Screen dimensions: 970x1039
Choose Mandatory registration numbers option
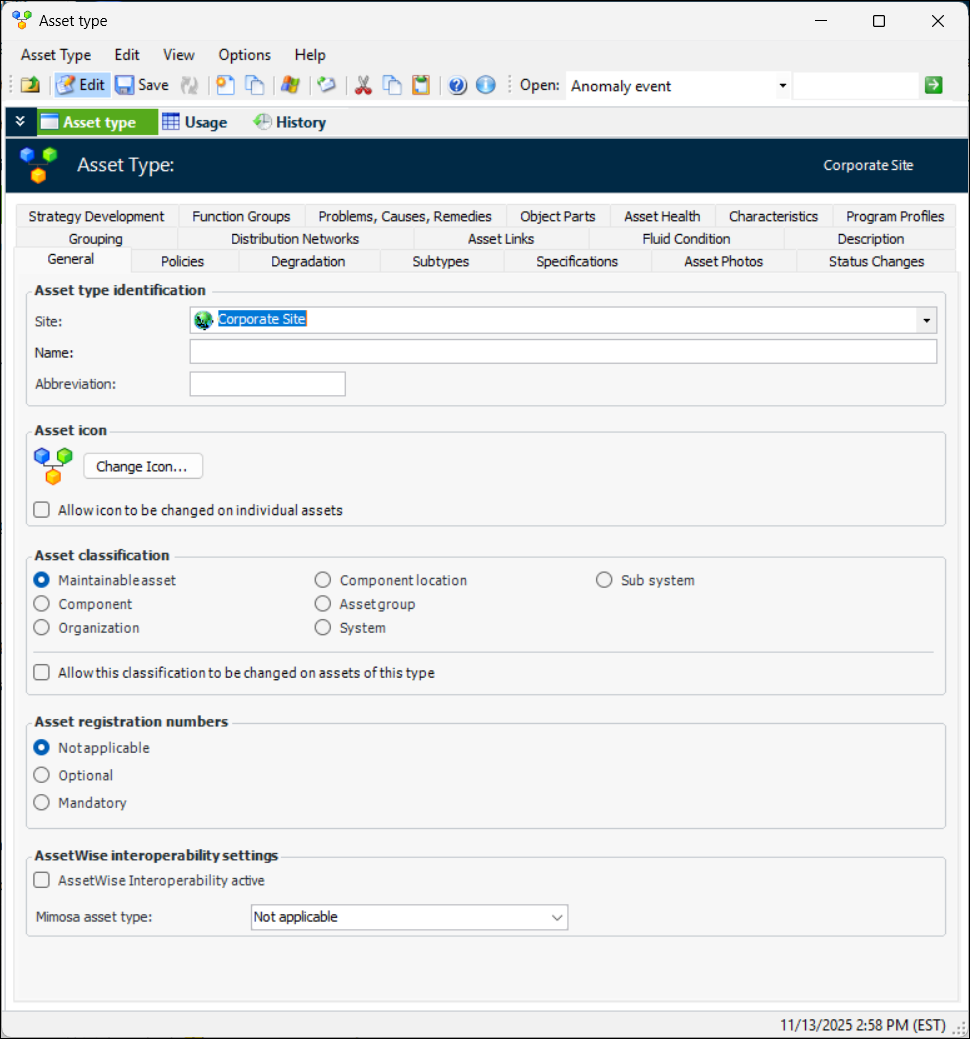tap(42, 803)
